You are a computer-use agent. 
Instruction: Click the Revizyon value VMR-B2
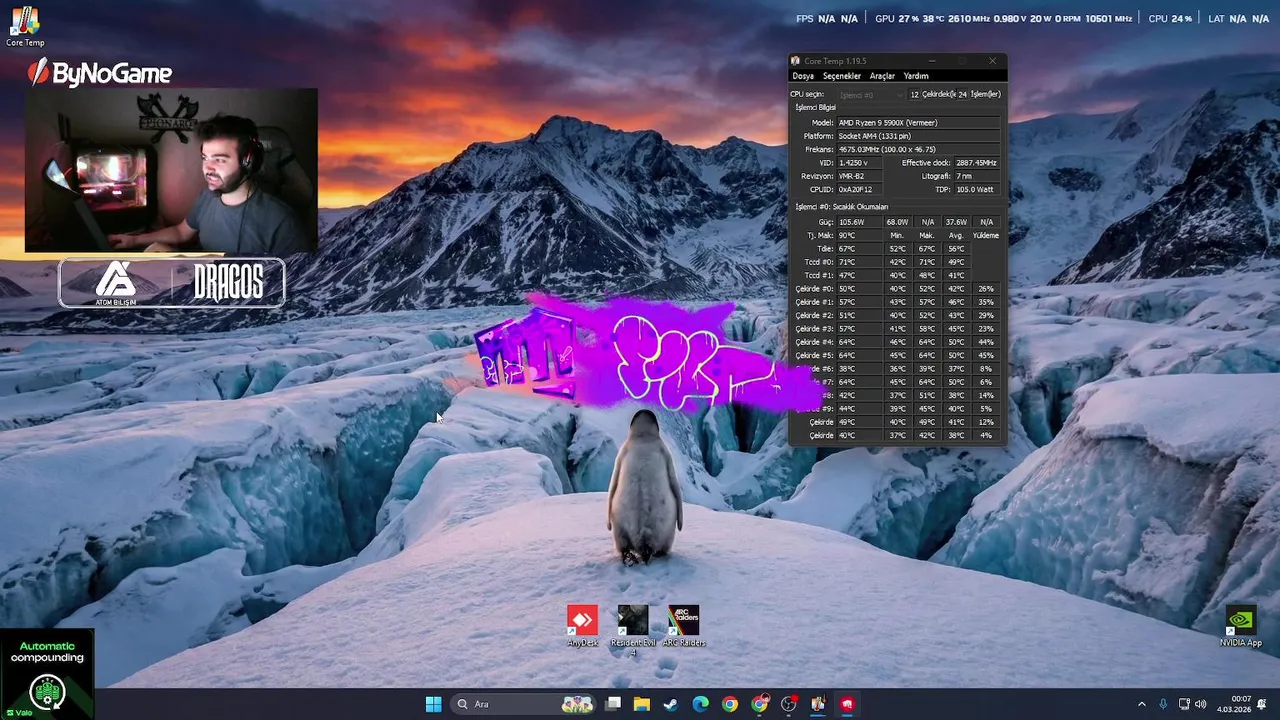pyautogui.click(x=860, y=176)
